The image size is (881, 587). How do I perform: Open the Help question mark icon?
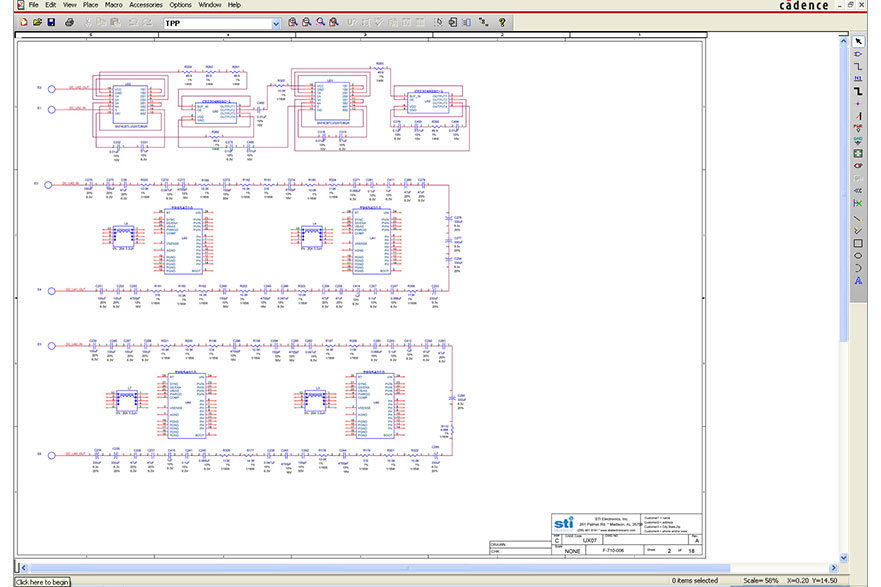(x=502, y=22)
